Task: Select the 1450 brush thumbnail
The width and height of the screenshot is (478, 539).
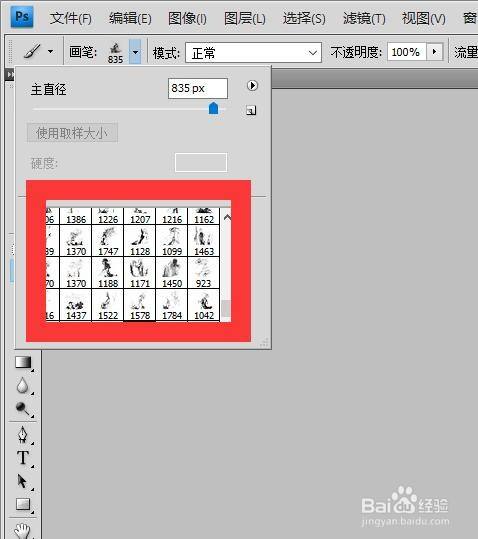Action: click(x=172, y=273)
